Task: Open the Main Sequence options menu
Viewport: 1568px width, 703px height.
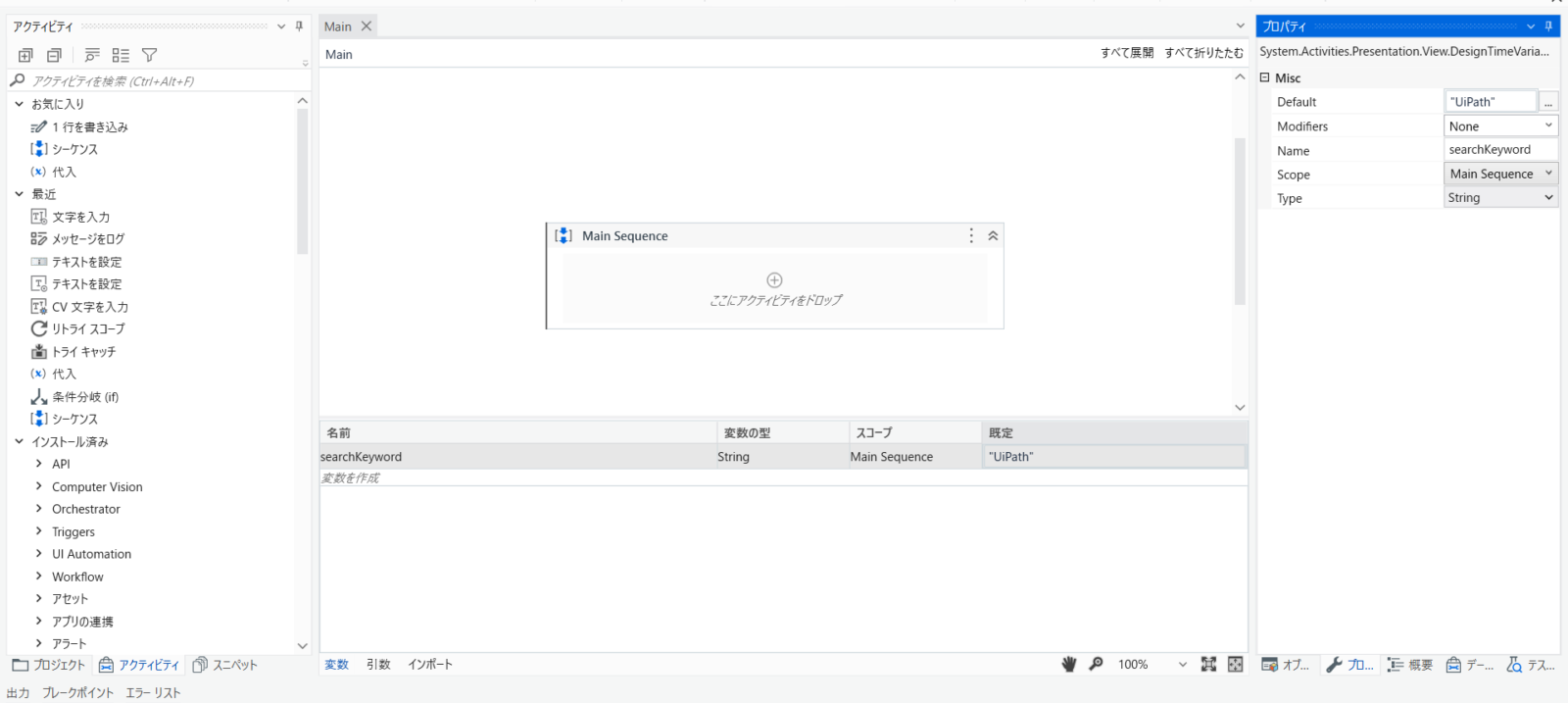Action: click(x=971, y=235)
